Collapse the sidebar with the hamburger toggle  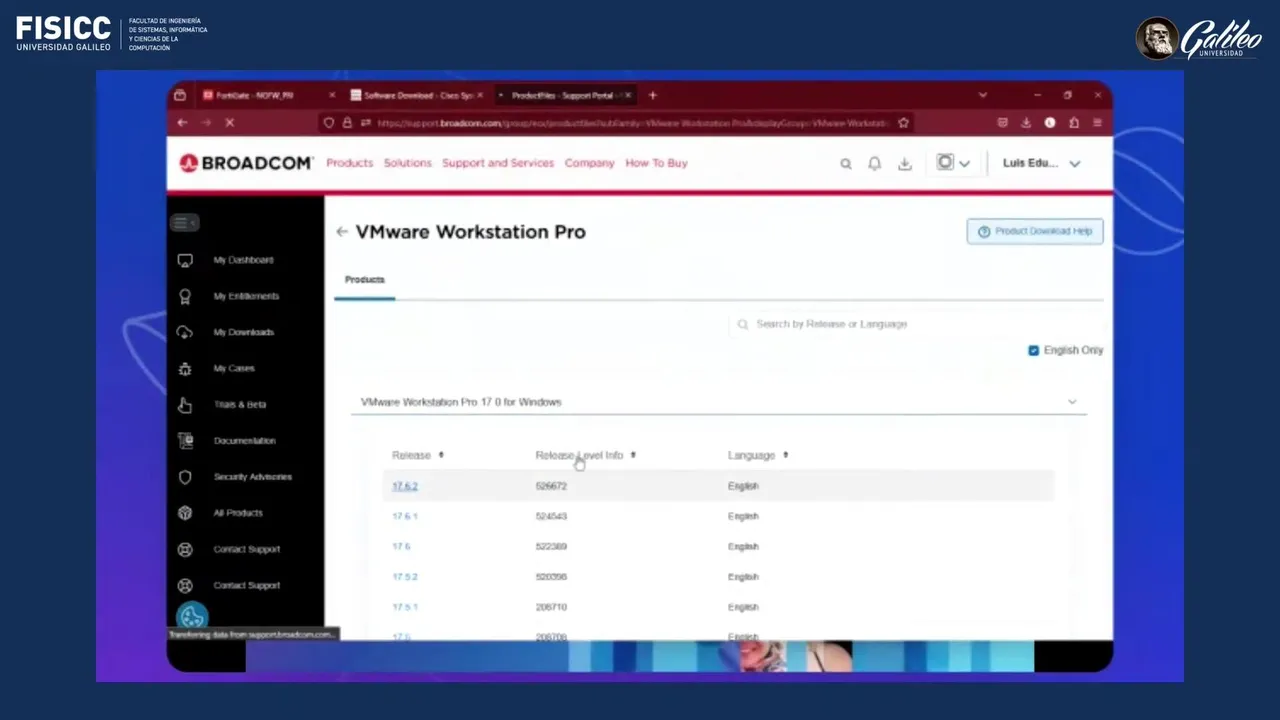click(x=184, y=222)
